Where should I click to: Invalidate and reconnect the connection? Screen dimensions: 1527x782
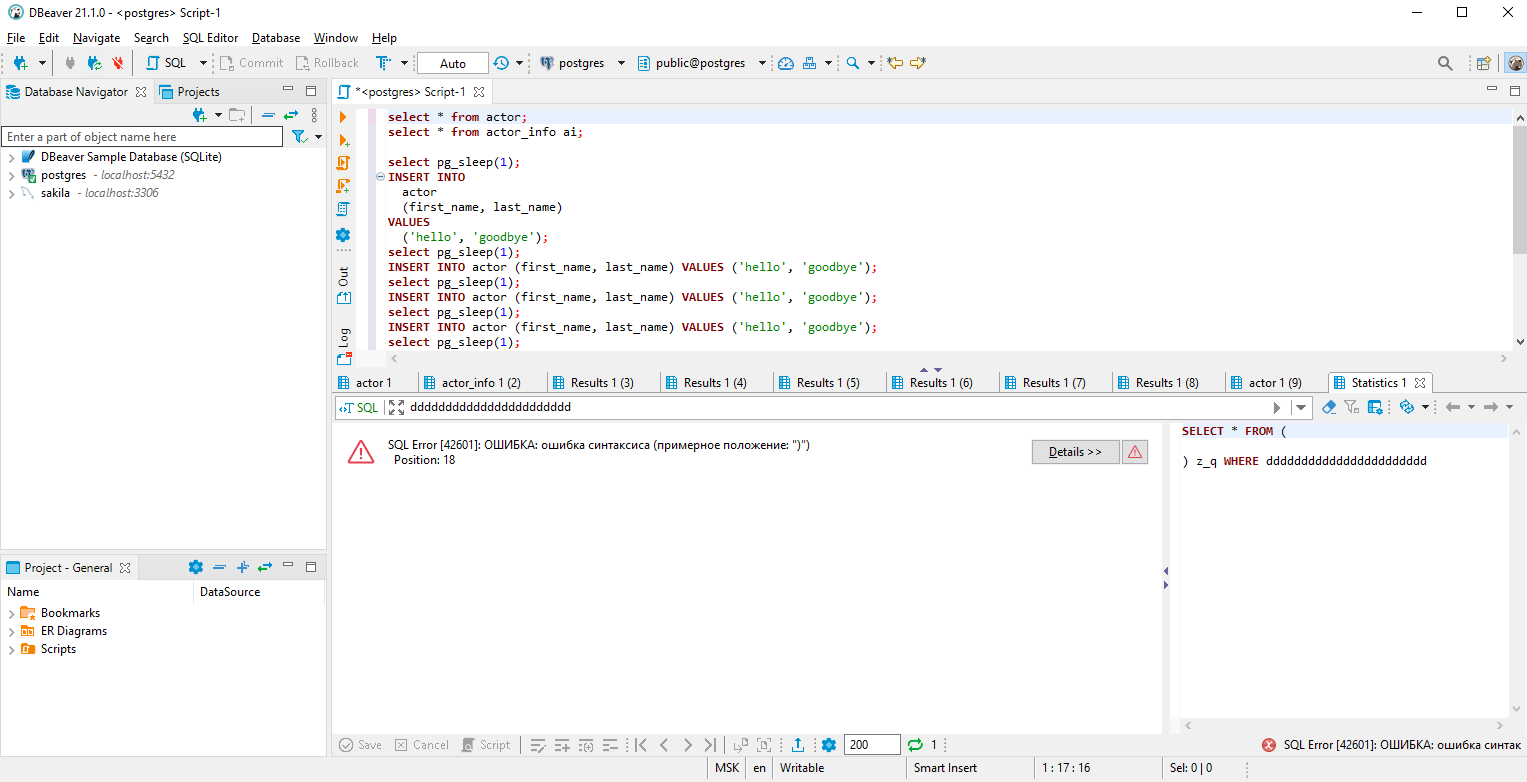95,62
